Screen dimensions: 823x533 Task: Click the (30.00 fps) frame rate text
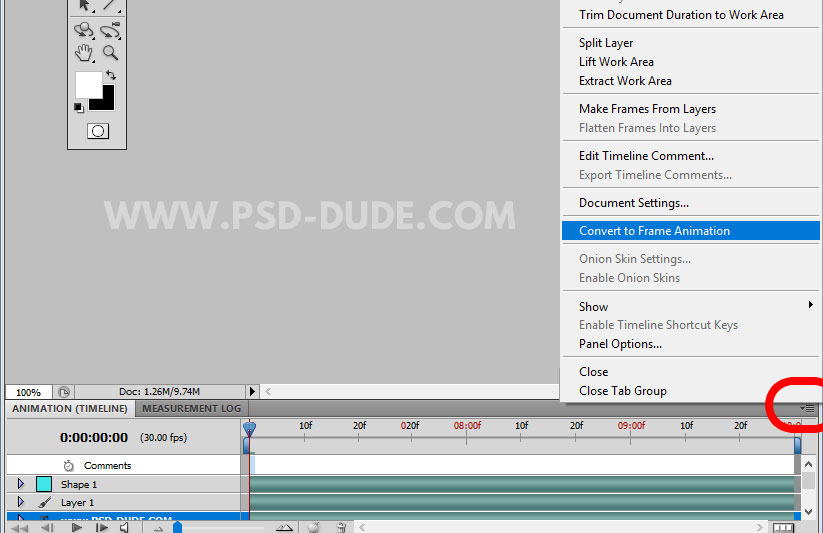163,437
